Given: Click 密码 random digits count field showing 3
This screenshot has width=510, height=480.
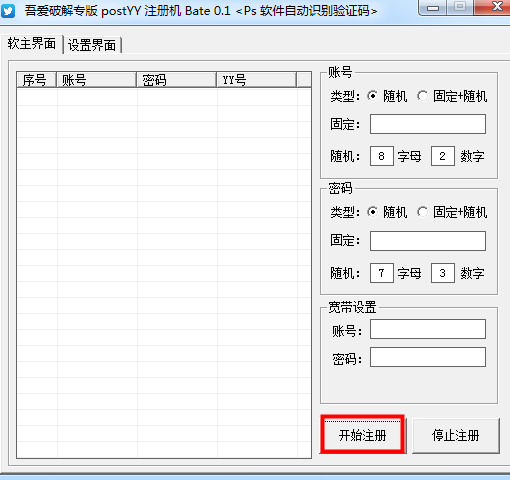Looking at the screenshot, I should point(443,273).
